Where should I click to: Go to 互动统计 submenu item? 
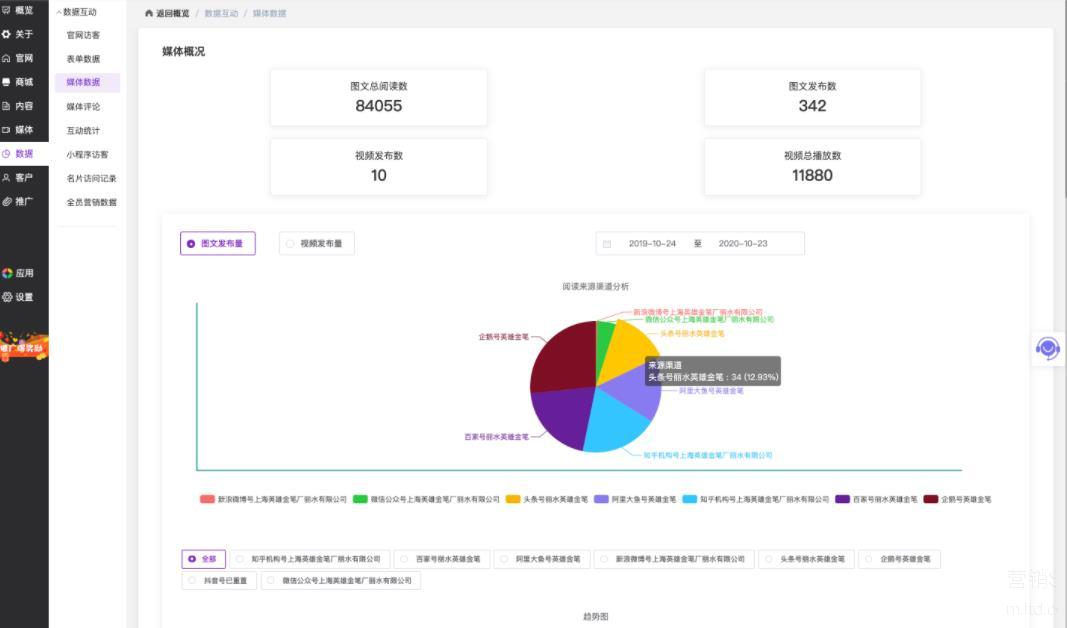click(x=83, y=131)
